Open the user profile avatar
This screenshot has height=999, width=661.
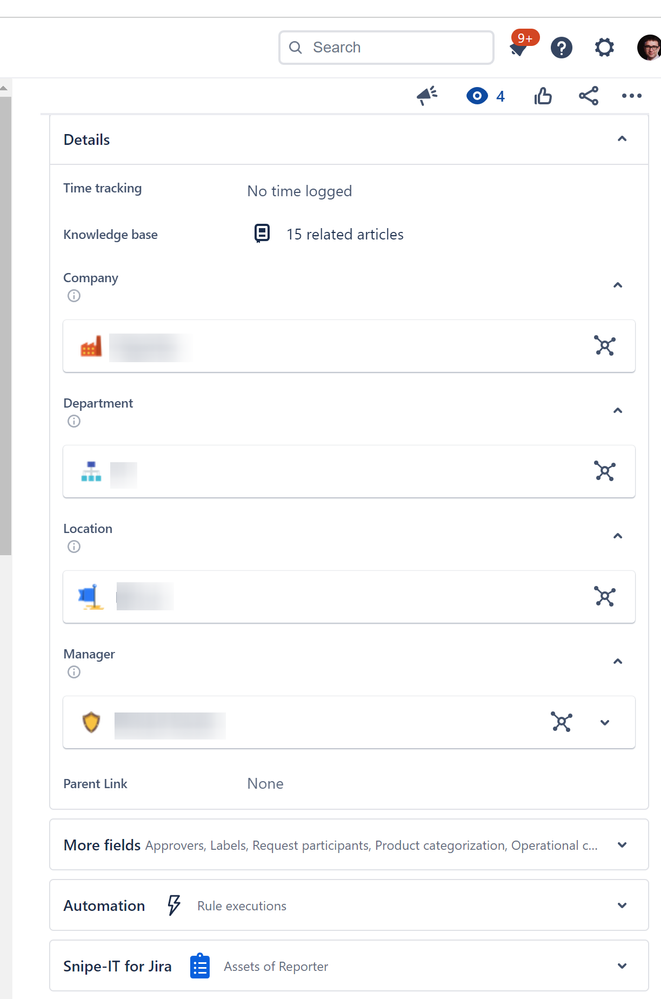coord(649,47)
